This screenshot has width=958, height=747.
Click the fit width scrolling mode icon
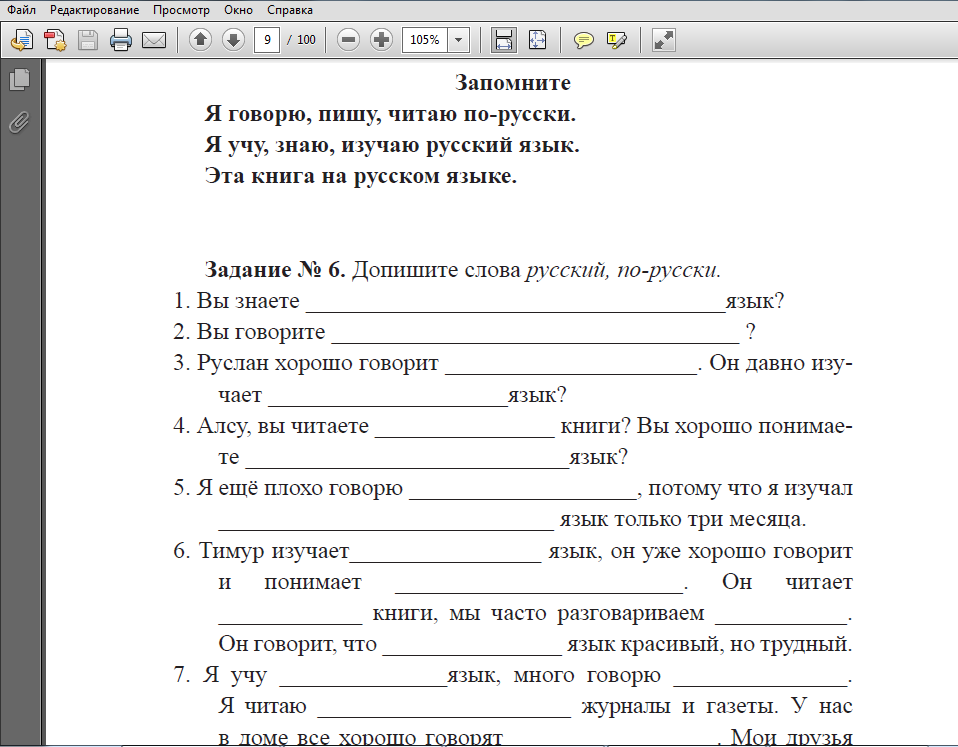pyautogui.click(x=503, y=40)
